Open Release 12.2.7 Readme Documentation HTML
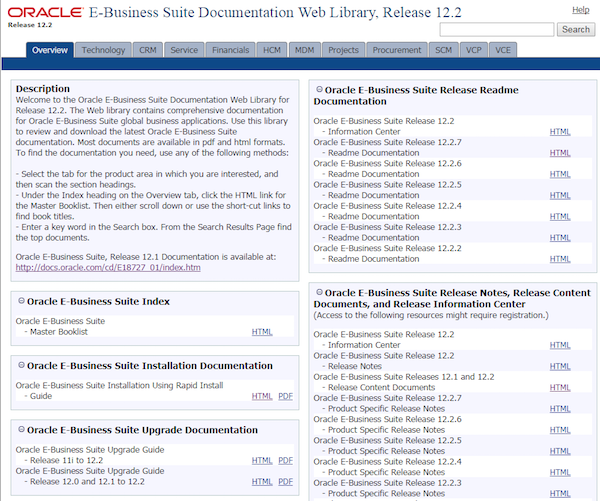Viewport: 600px width, 501px height. click(560, 153)
